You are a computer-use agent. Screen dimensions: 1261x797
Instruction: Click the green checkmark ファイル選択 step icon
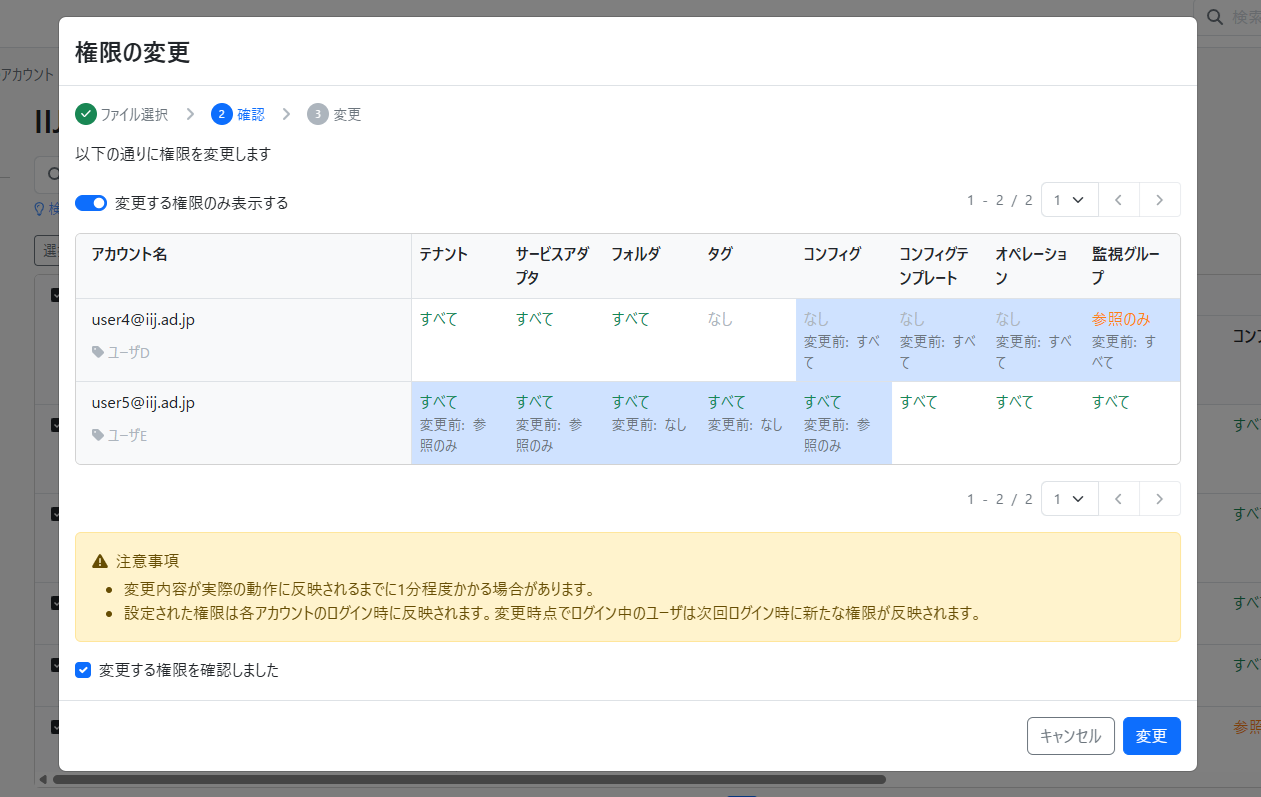(x=86, y=114)
